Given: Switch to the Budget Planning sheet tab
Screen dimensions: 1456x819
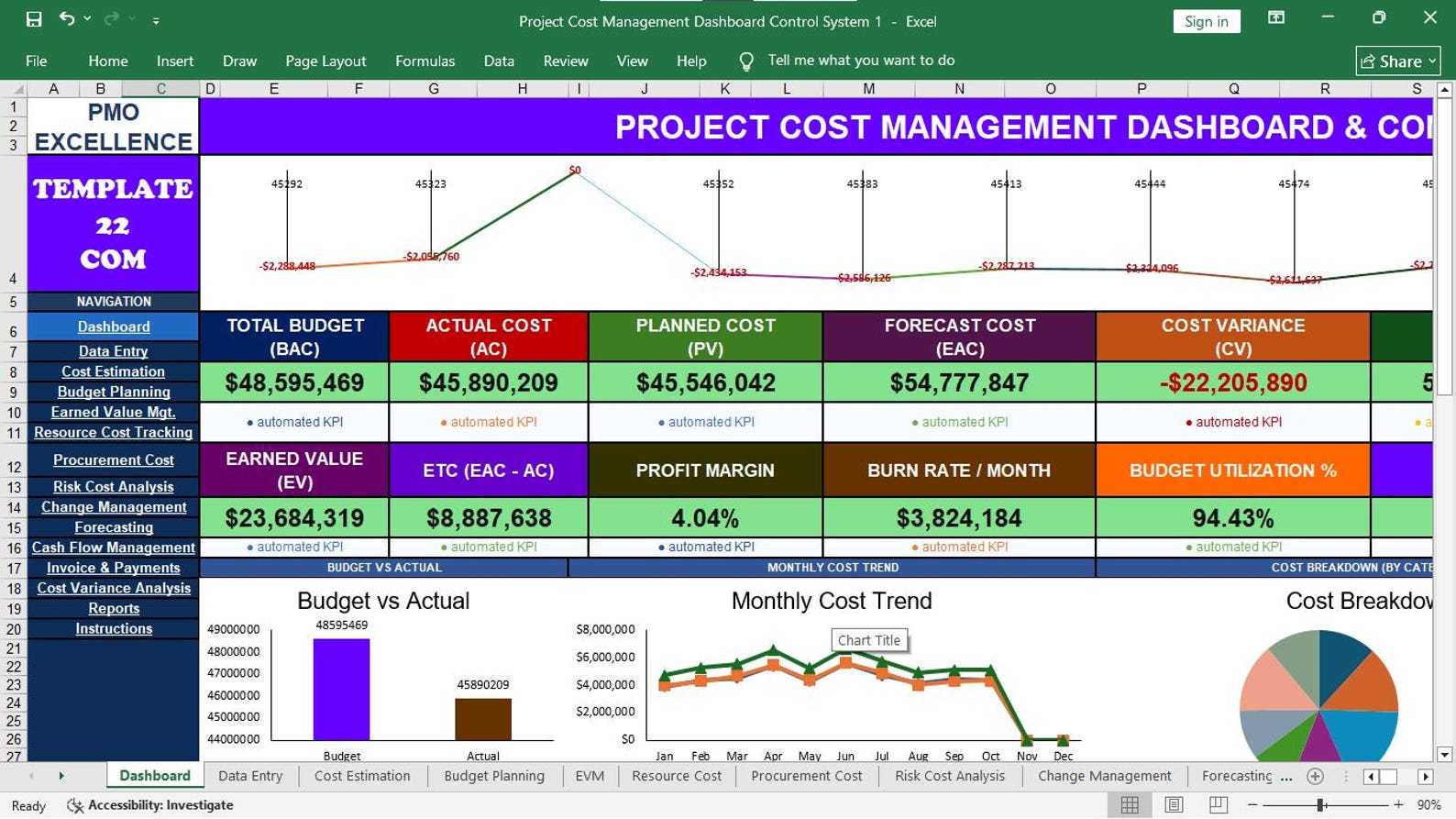Looking at the screenshot, I should [x=494, y=776].
